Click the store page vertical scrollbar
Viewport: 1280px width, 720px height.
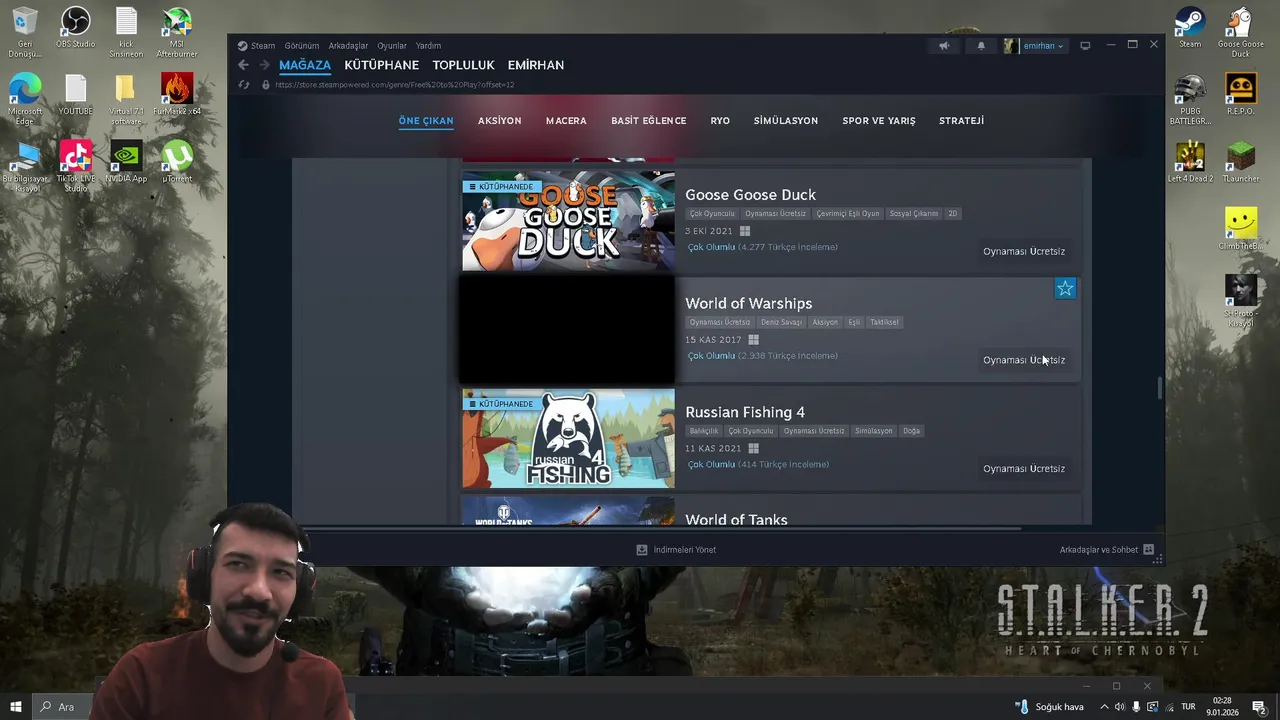pos(1160,388)
